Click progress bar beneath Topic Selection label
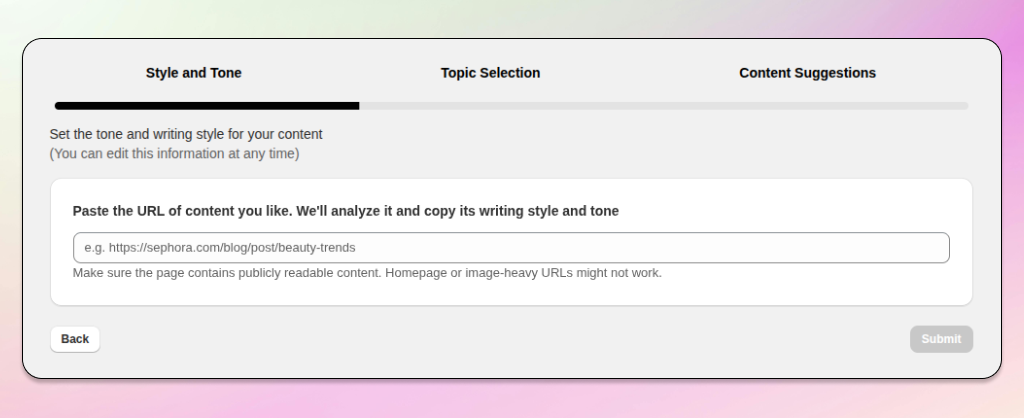 coord(490,105)
